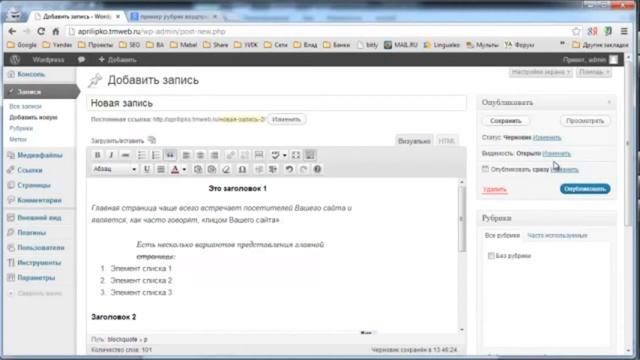
Task: Insert custom character omega symbol
Action: pos(242,169)
